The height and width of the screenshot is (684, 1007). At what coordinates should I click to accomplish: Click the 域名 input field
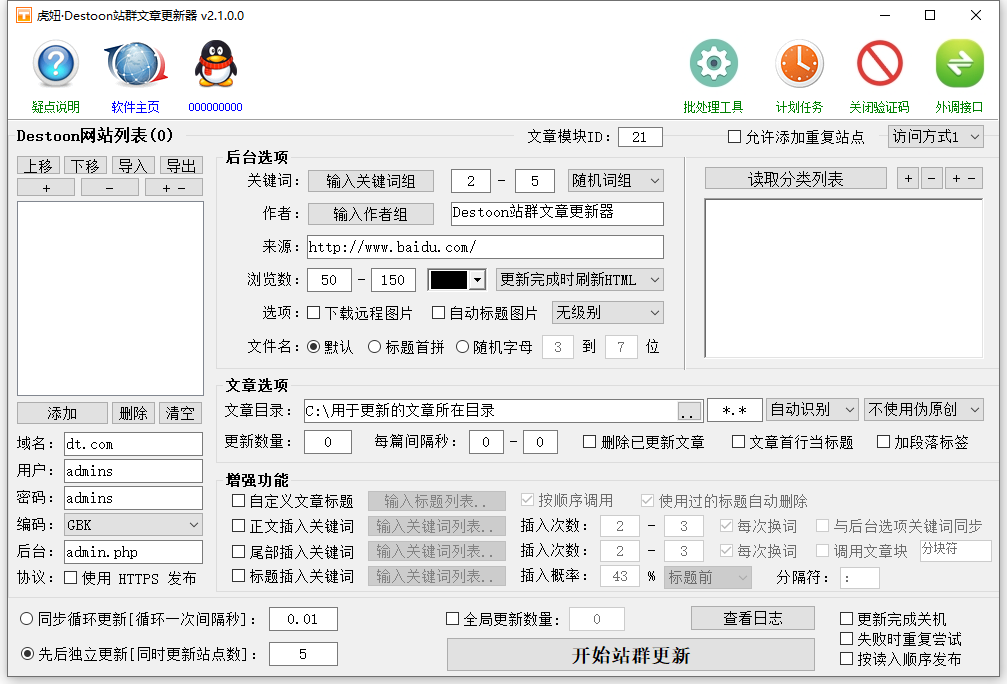[x=134, y=444]
